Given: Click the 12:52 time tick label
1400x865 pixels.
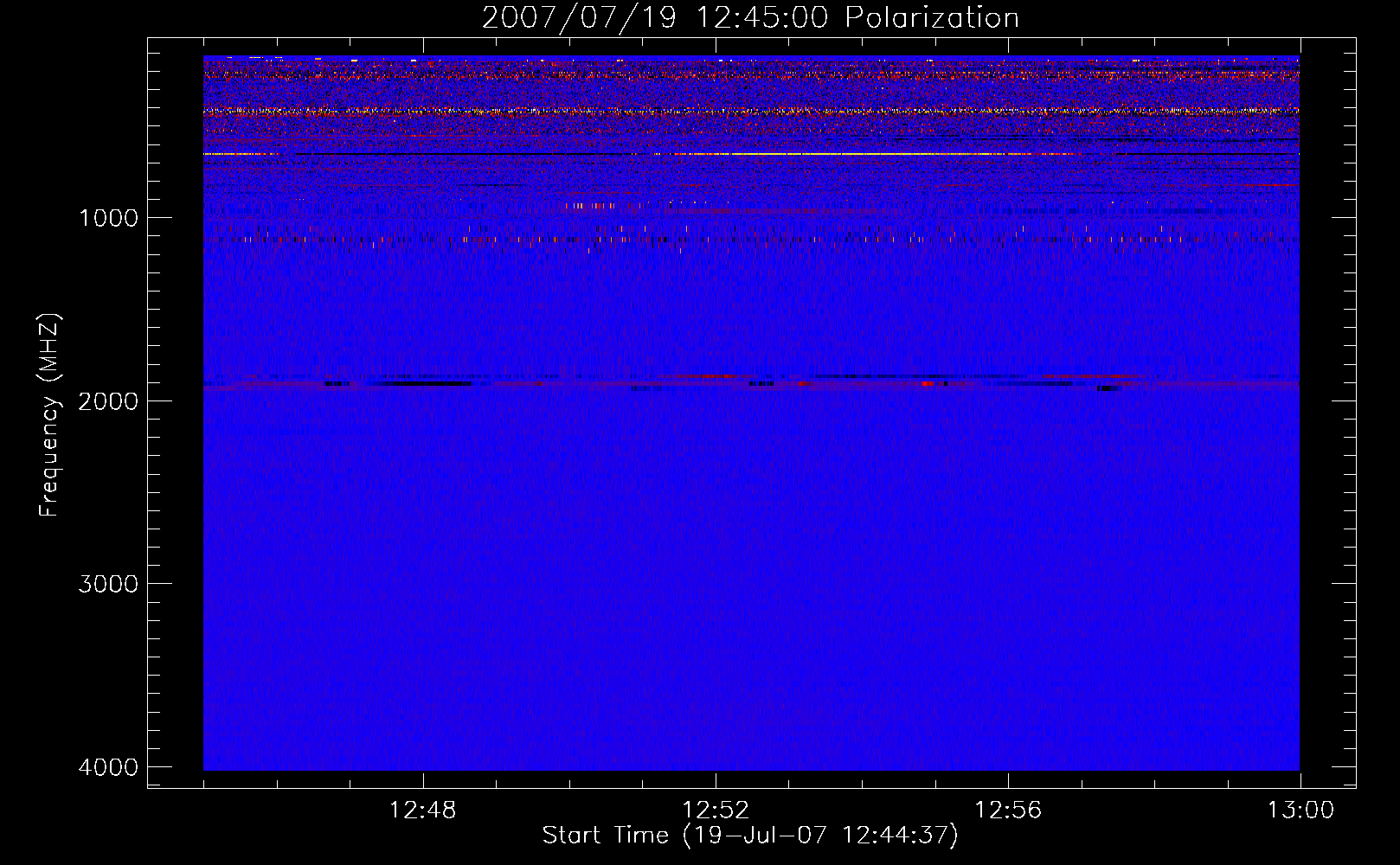Looking at the screenshot, I should pyautogui.click(x=716, y=811).
